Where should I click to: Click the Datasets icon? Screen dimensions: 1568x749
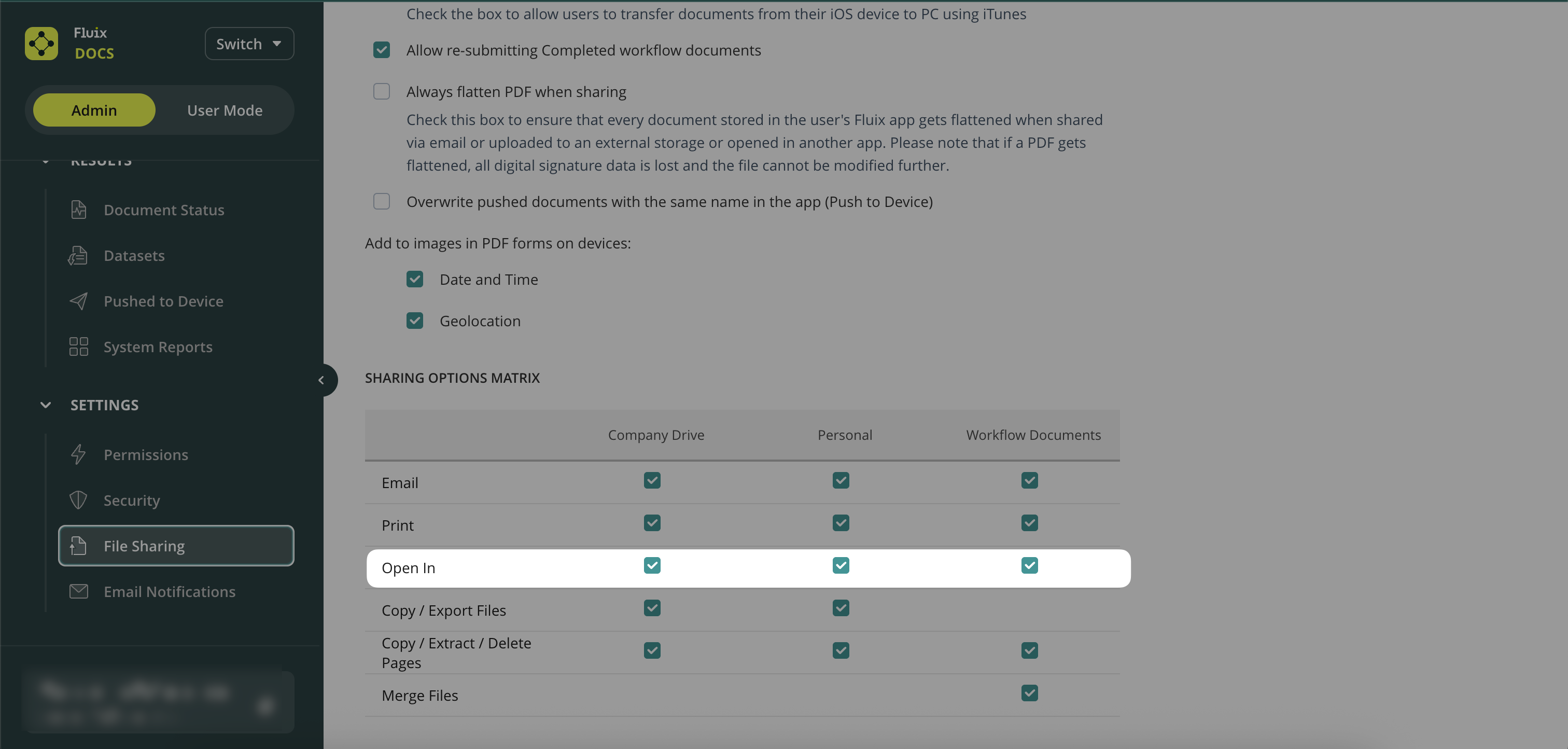[x=78, y=256]
